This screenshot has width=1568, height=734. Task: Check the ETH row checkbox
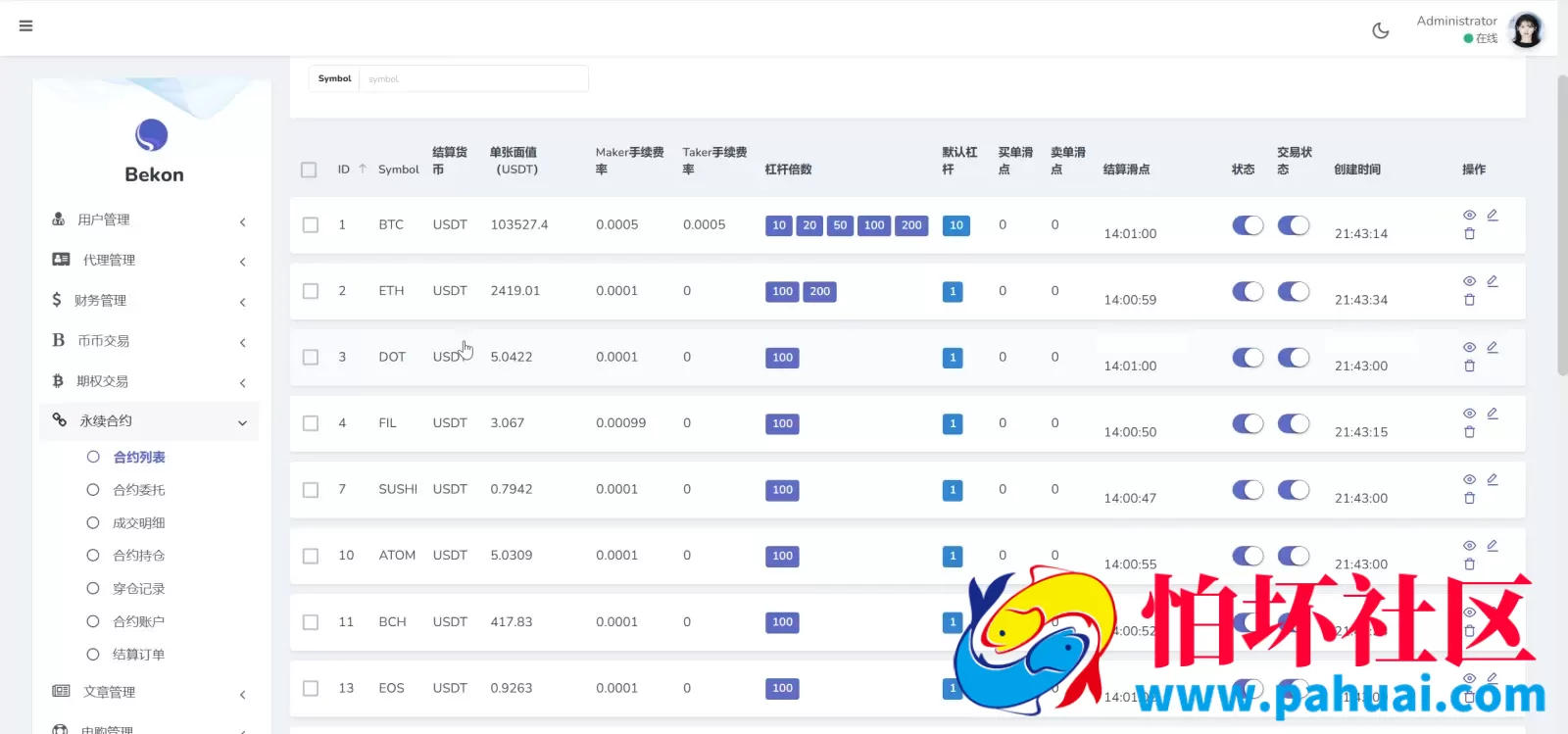pos(311,291)
